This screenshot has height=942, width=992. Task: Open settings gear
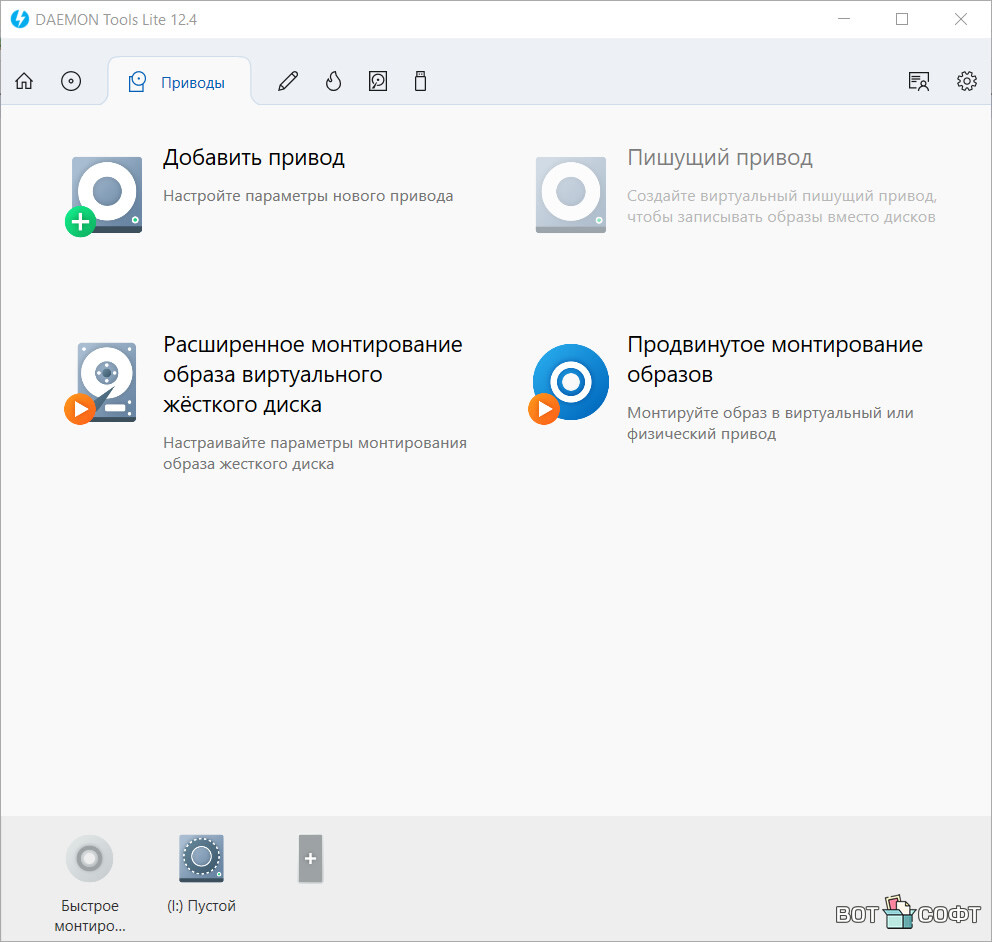click(x=967, y=82)
